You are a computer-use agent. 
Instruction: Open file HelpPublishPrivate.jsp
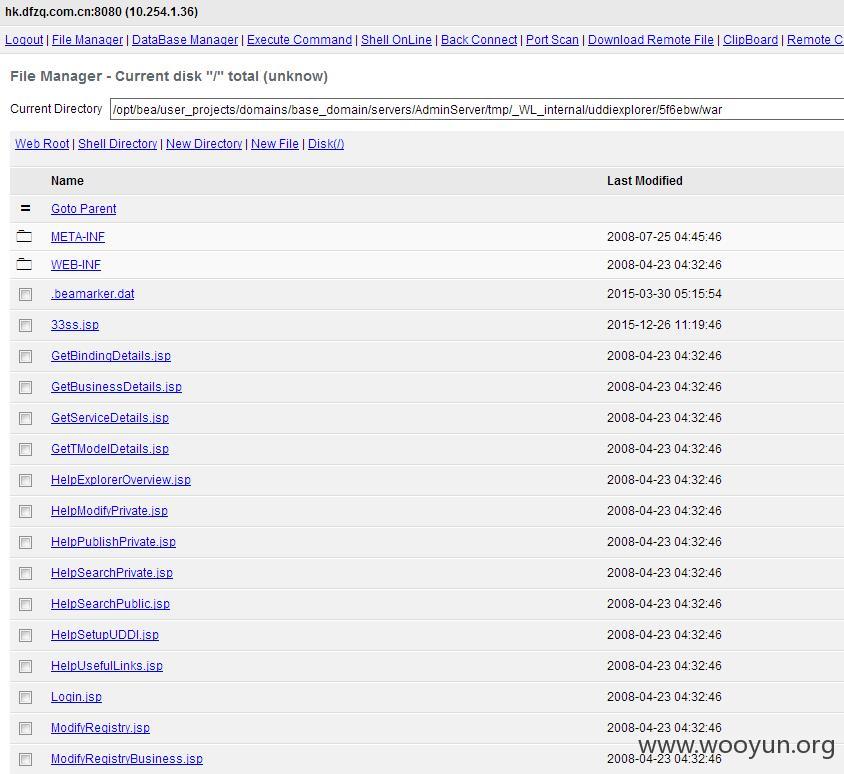pyautogui.click(x=114, y=542)
